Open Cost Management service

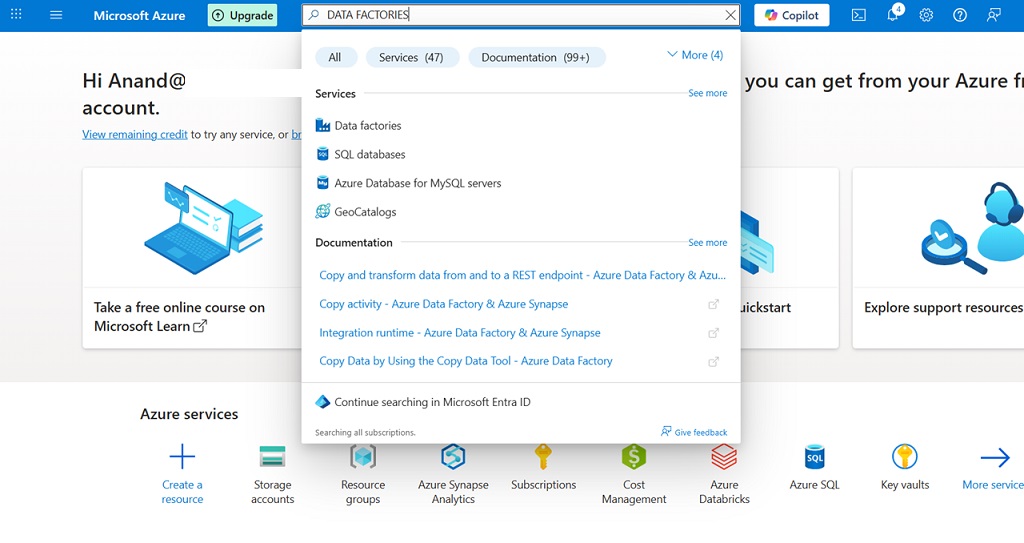[x=633, y=474]
